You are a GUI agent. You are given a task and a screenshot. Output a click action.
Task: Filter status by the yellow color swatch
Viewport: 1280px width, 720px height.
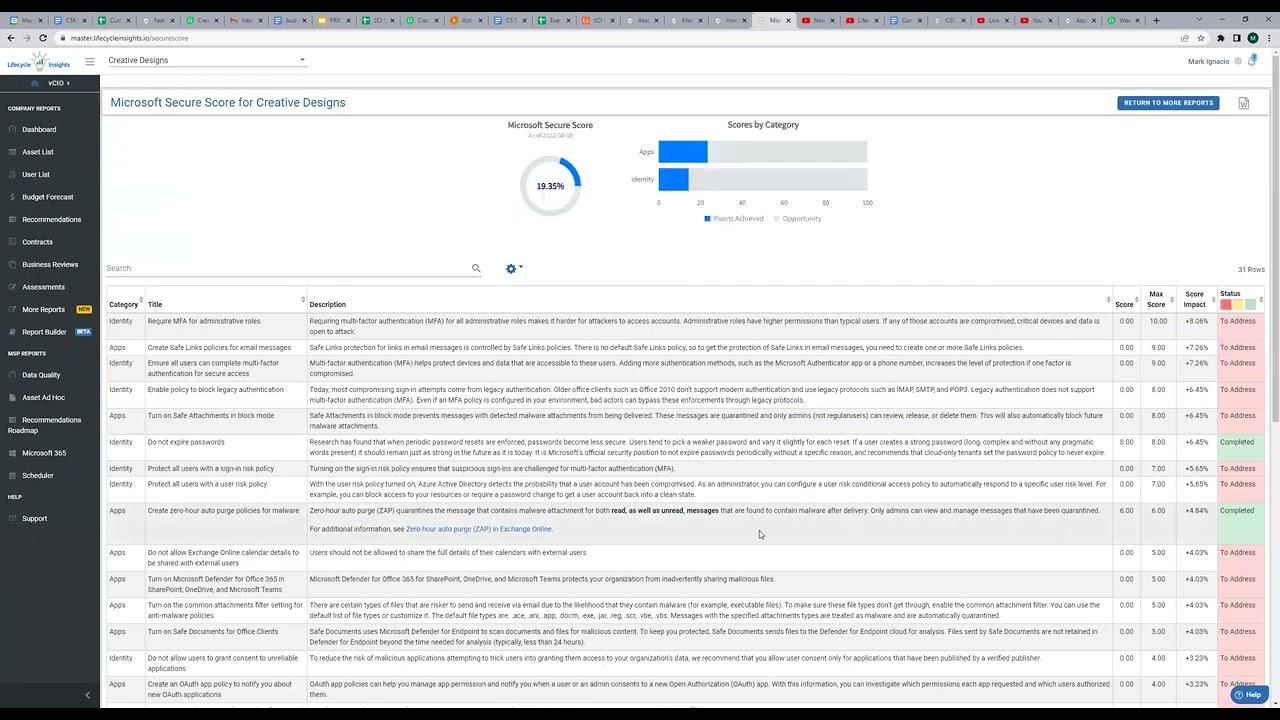(x=1238, y=304)
